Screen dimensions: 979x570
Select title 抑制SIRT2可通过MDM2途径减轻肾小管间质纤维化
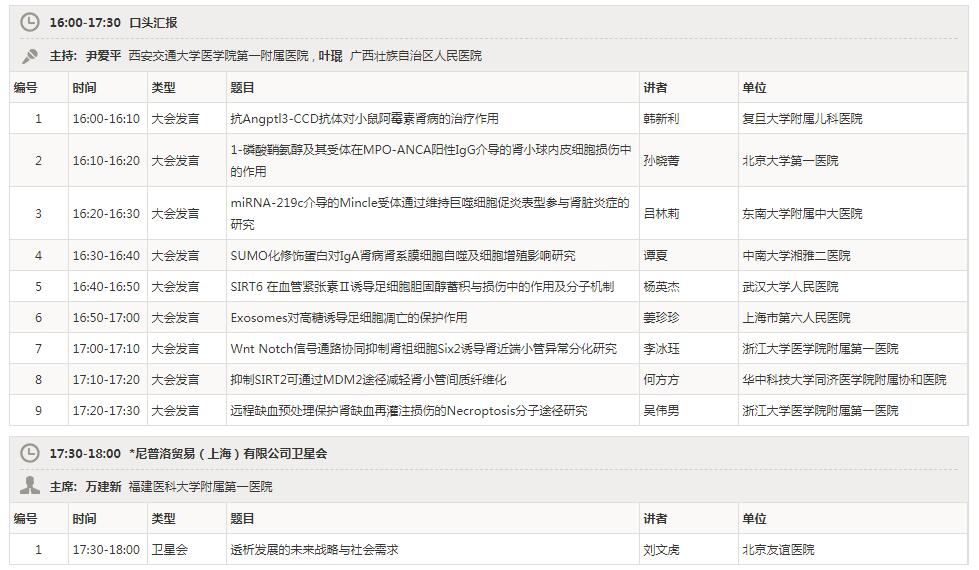click(x=368, y=380)
